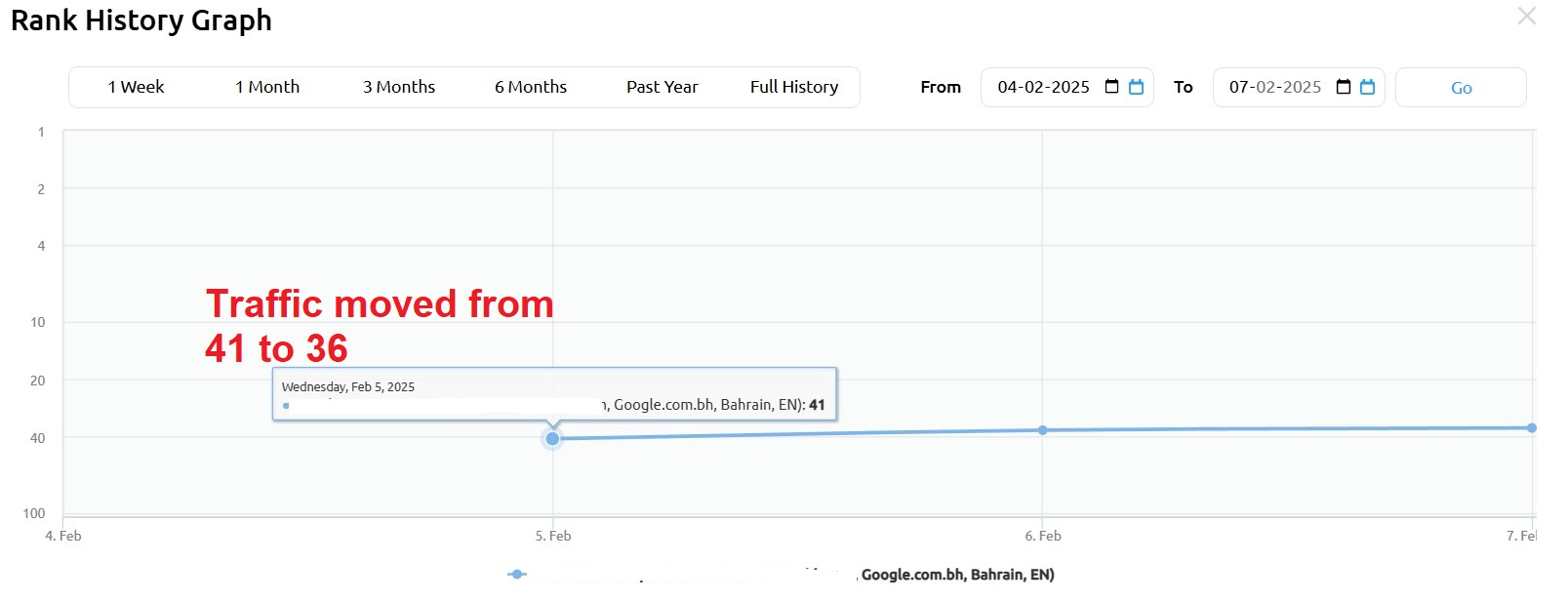
Task: Click the From date 04-02-2025 field
Action: (1043, 87)
